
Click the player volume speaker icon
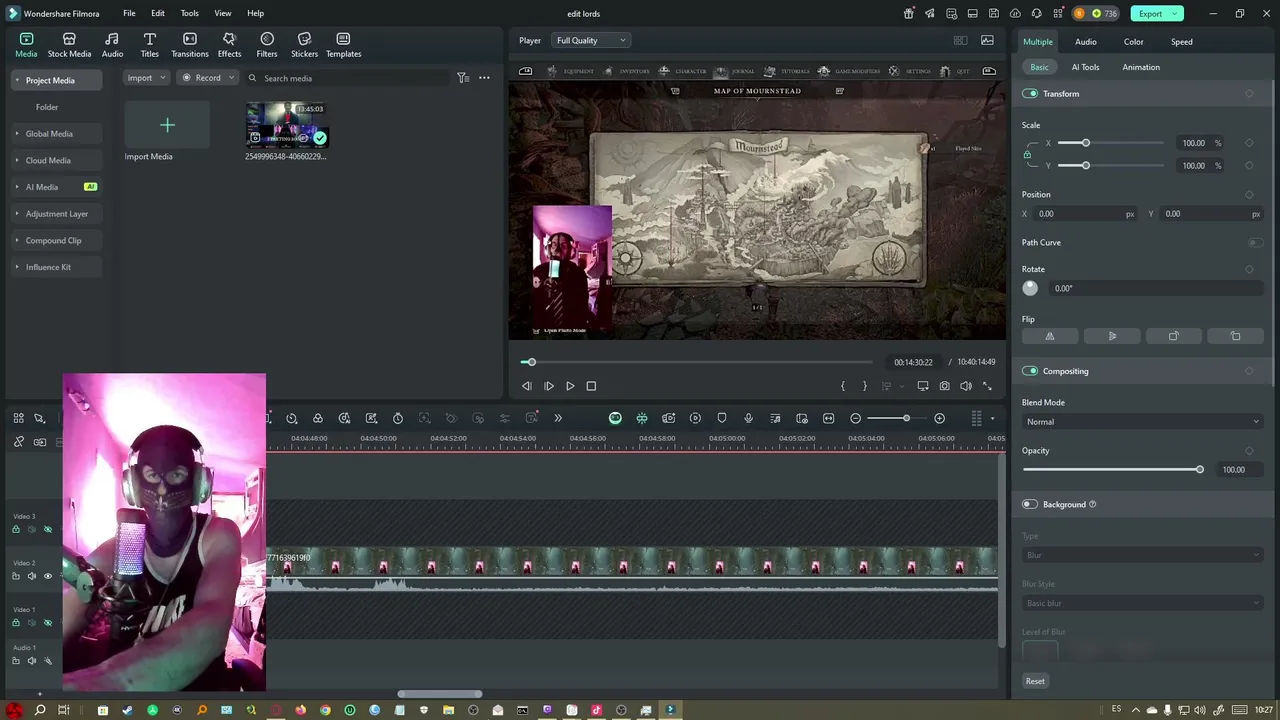[966, 386]
